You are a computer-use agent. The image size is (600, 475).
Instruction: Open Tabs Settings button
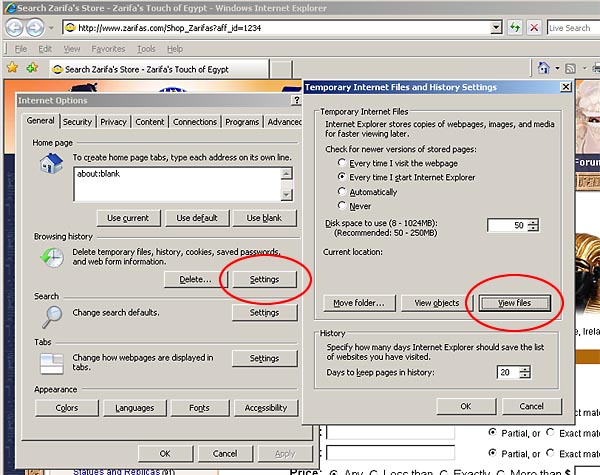(x=264, y=358)
